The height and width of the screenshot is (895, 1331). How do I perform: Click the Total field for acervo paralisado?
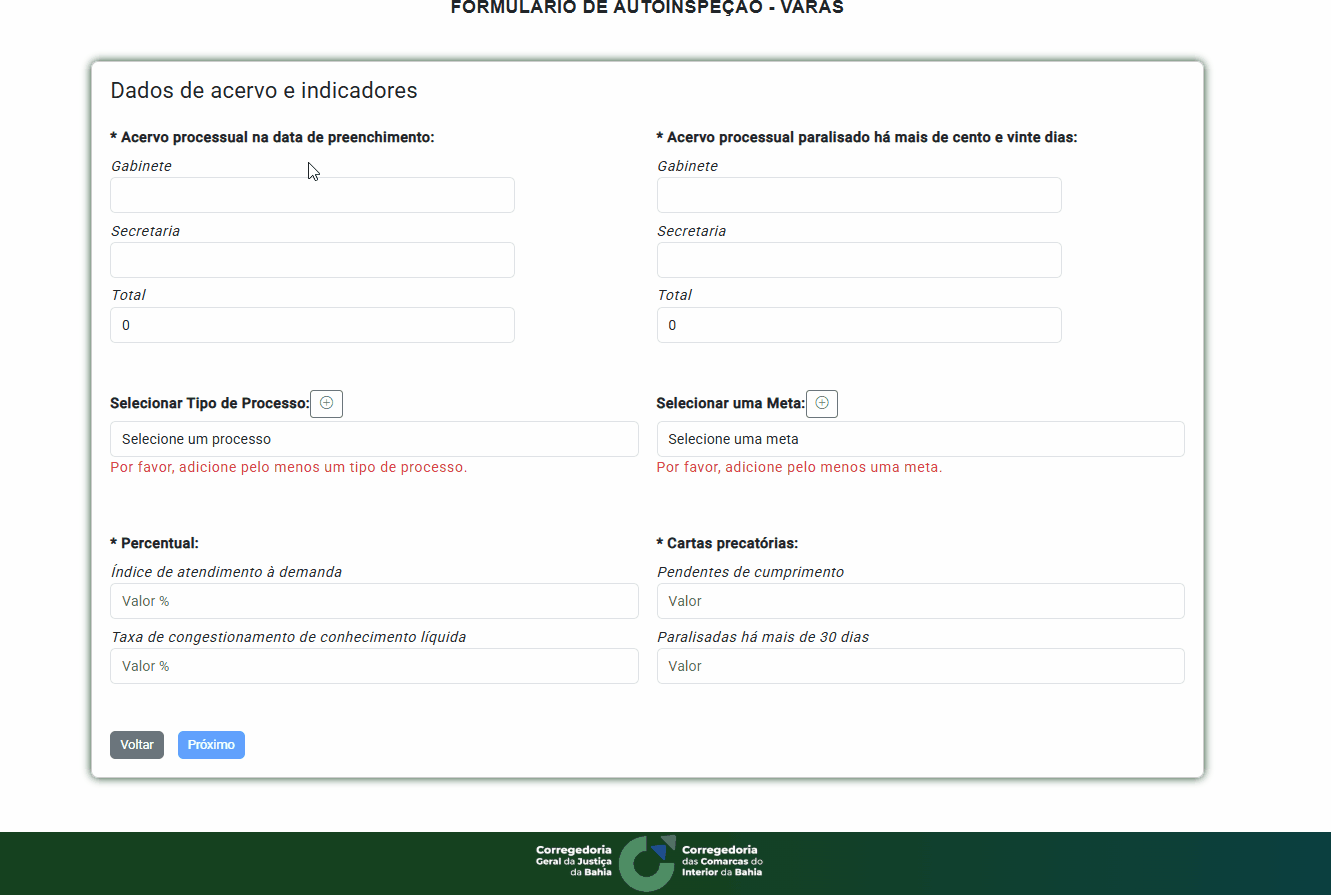(859, 325)
